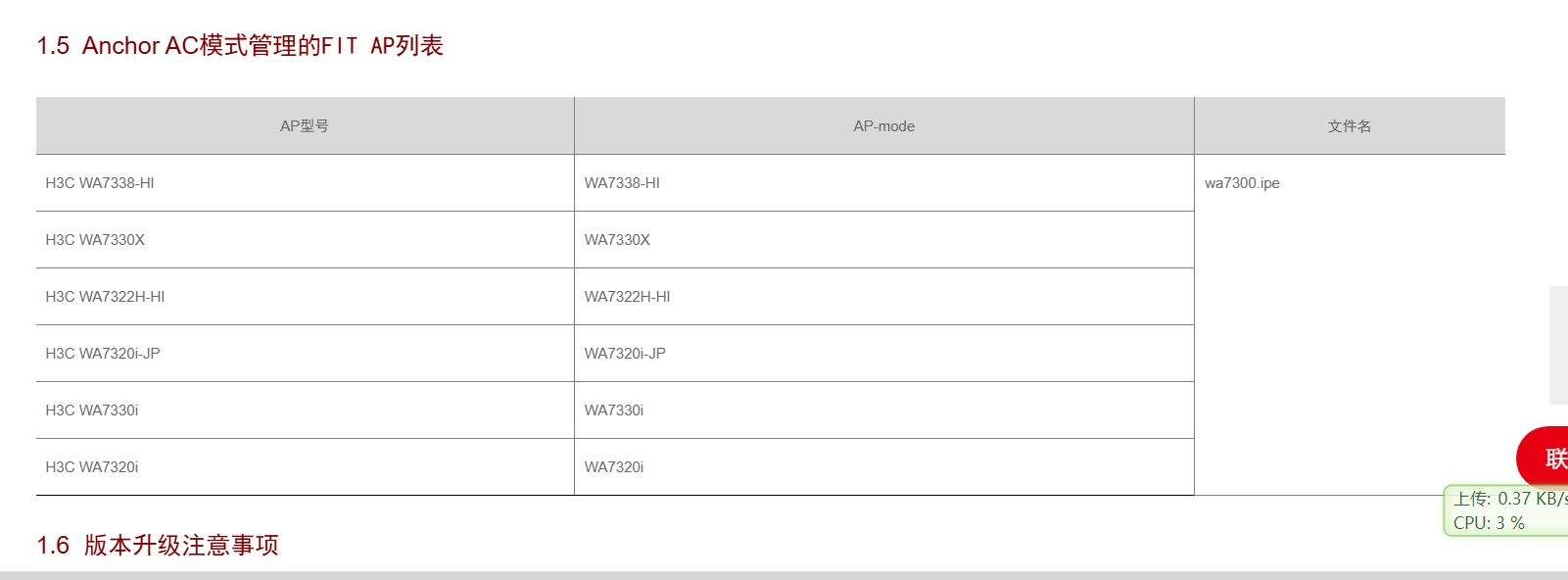Click the "1.6 版本升级注意事项" section heading
This screenshot has width=1568, height=580.
tap(158, 545)
